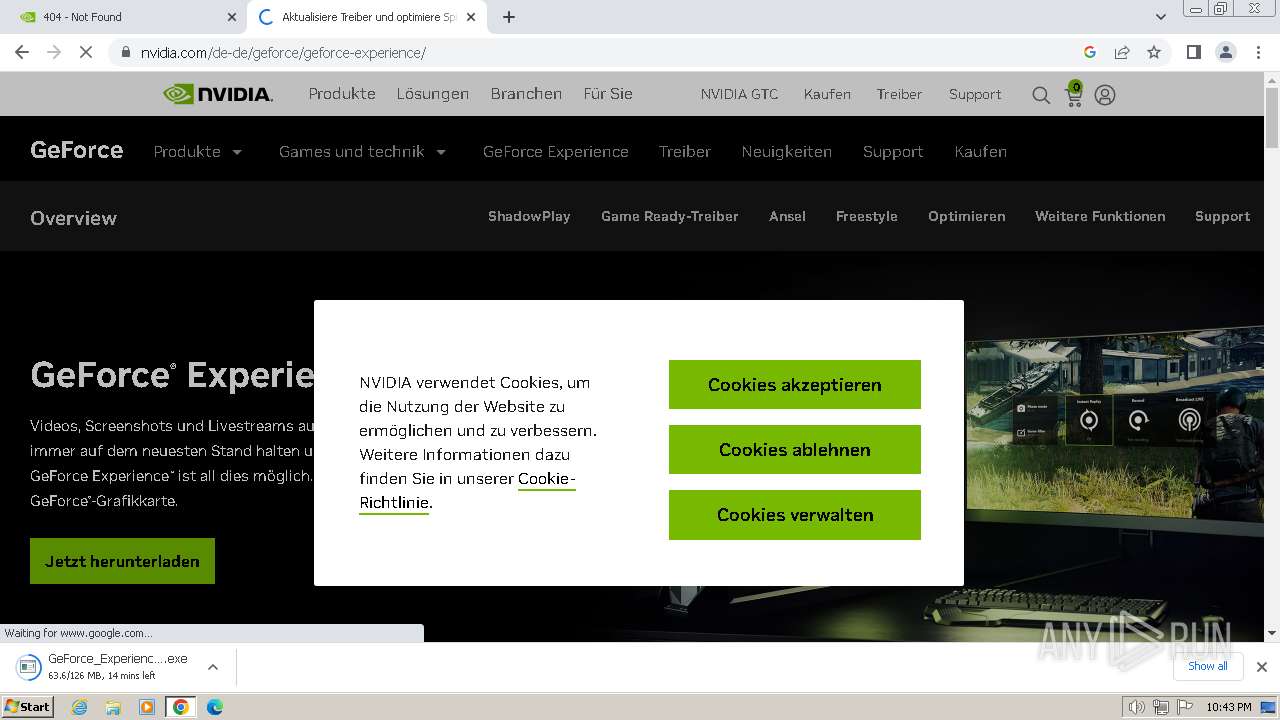Open Windows Explorer from taskbar

tap(113, 707)
